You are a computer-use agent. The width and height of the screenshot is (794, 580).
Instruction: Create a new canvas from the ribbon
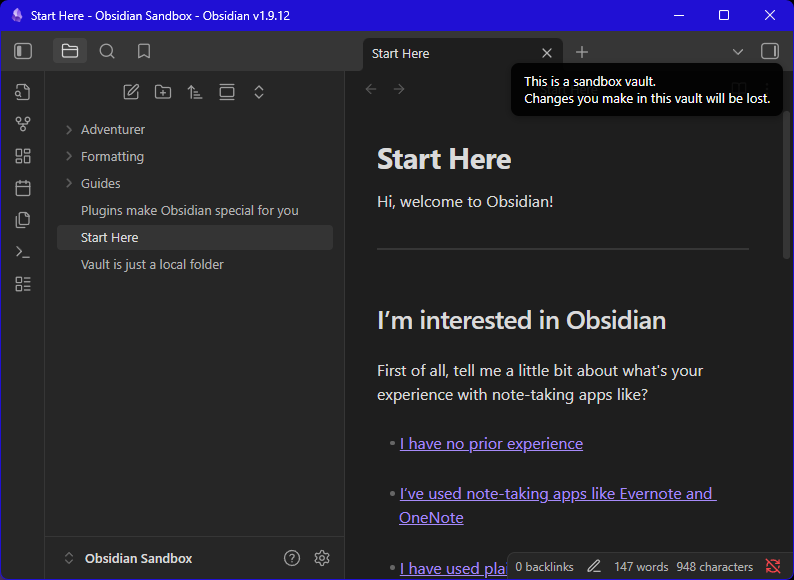23,156
